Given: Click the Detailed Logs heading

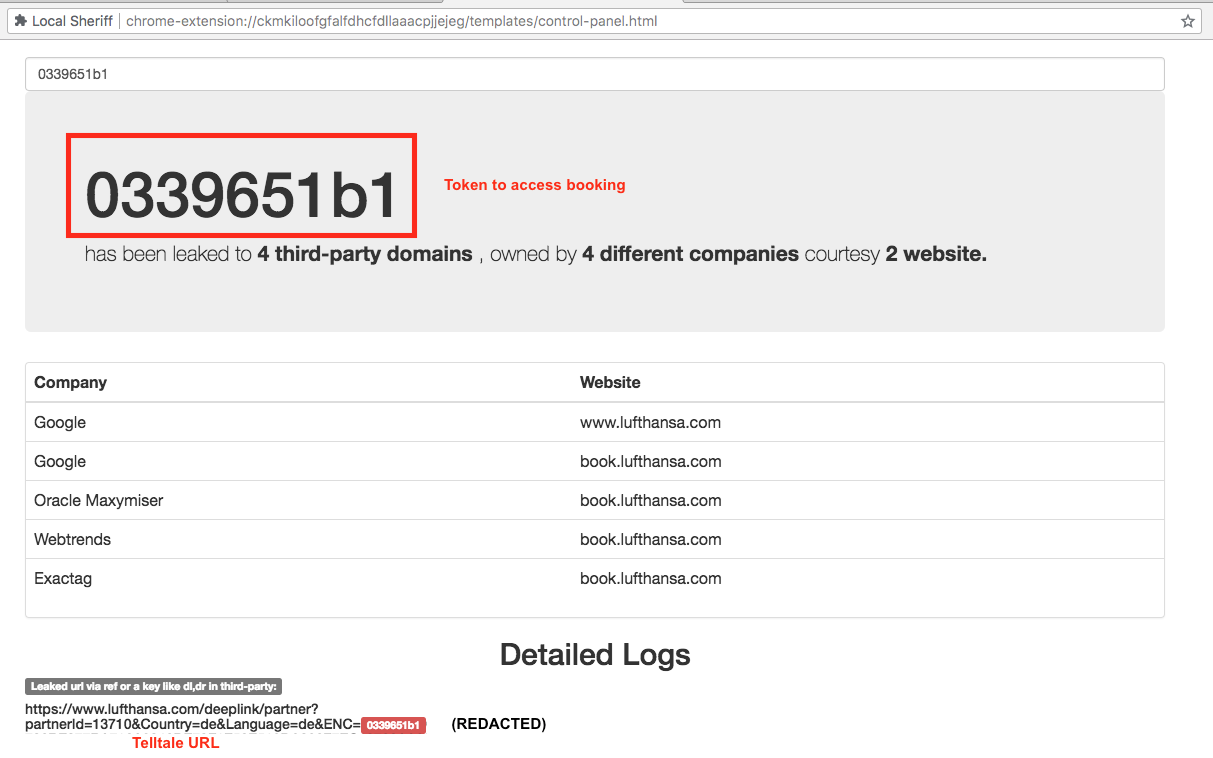Looking at the screenshot, I should coord(595,655).
